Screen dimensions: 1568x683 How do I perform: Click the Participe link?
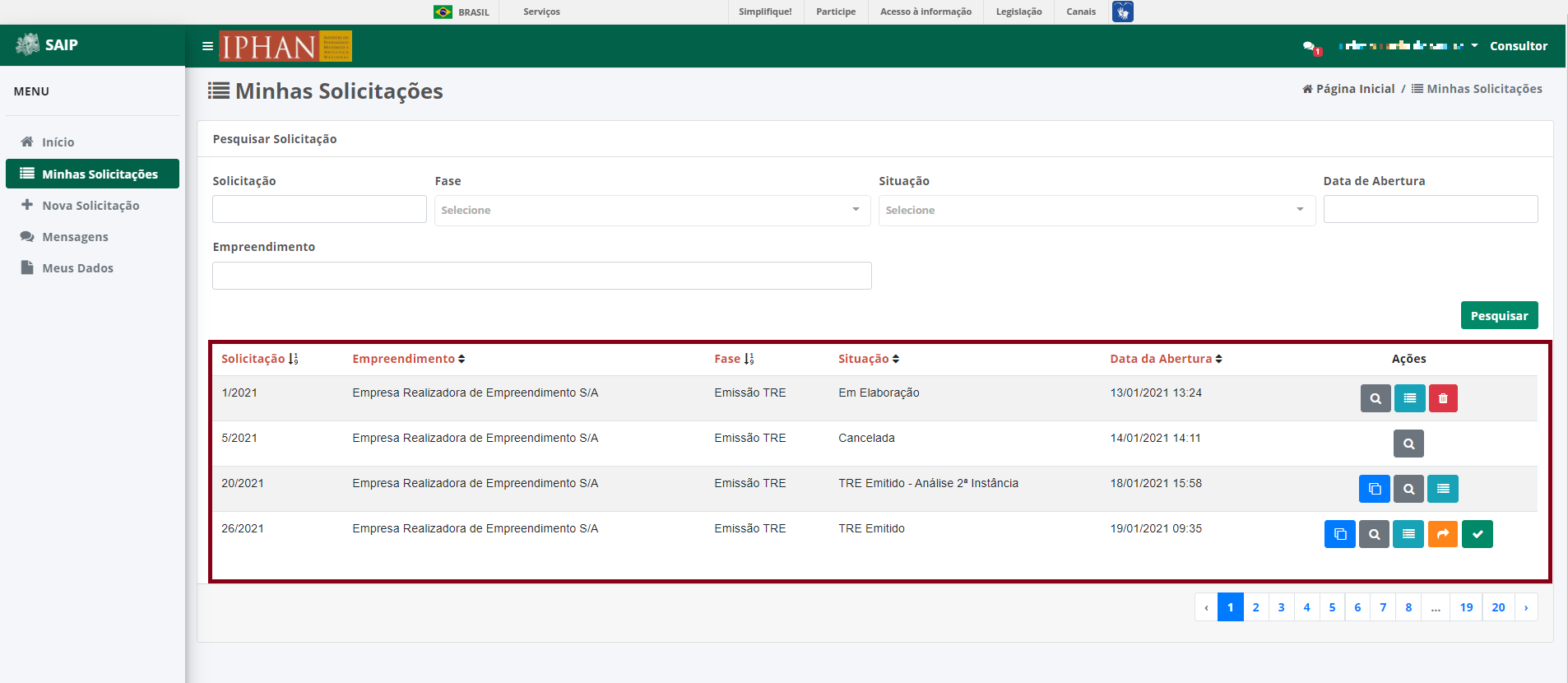(836, 12)
